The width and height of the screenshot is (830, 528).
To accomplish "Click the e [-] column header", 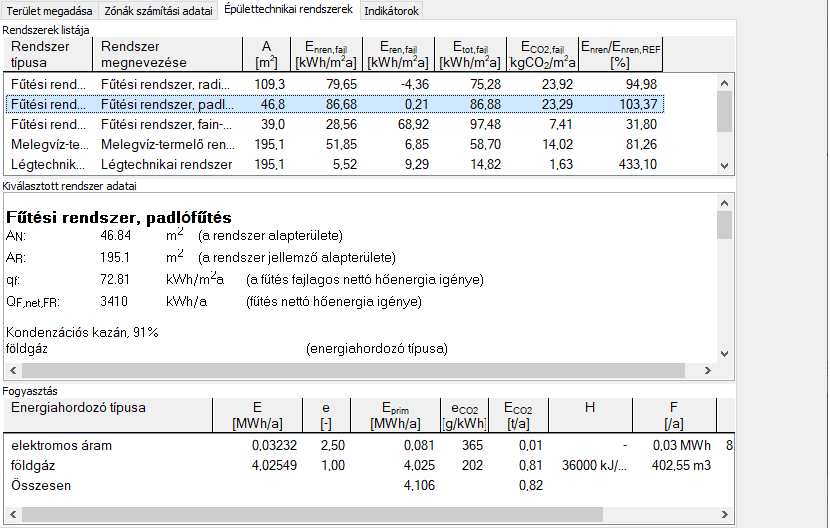I will (x=326, y=415).
